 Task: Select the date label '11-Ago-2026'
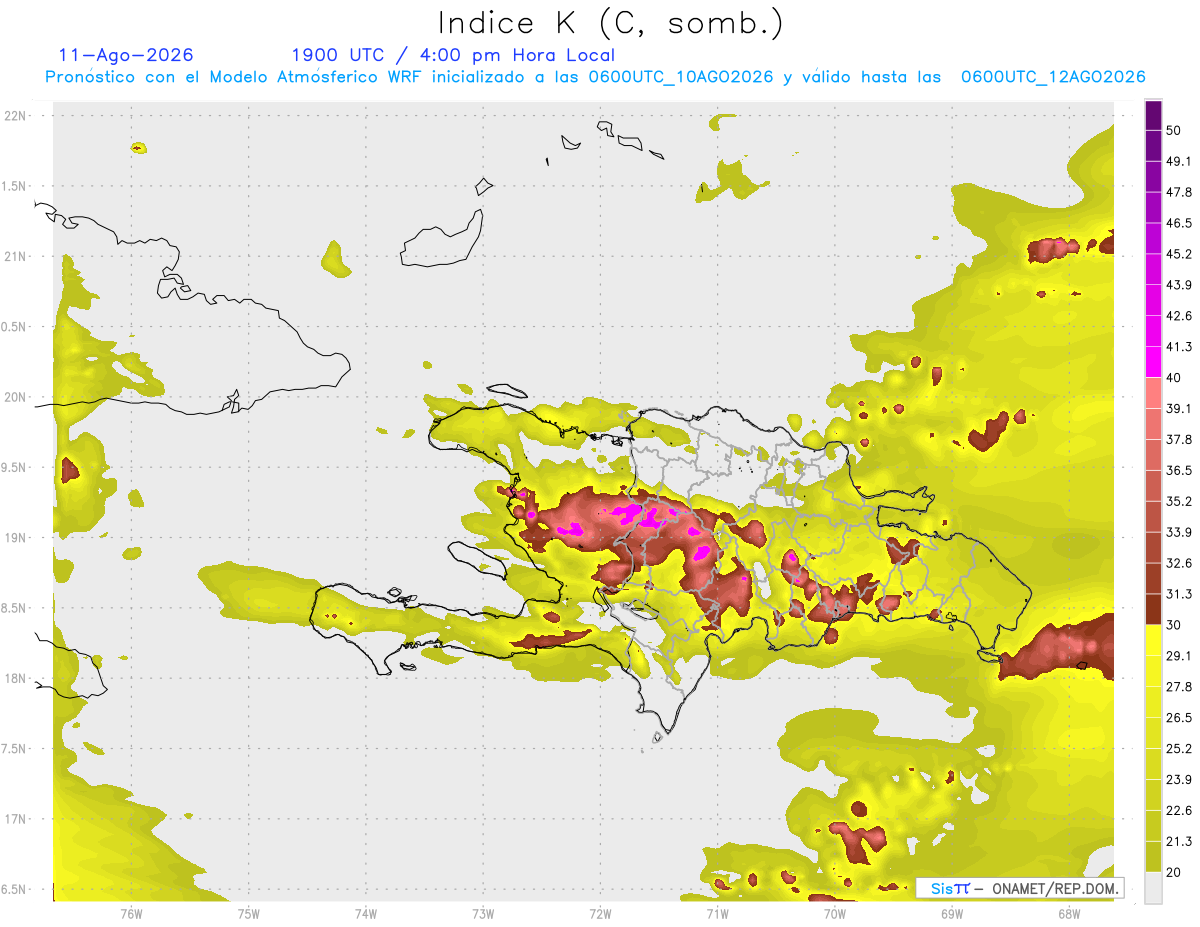126,55
